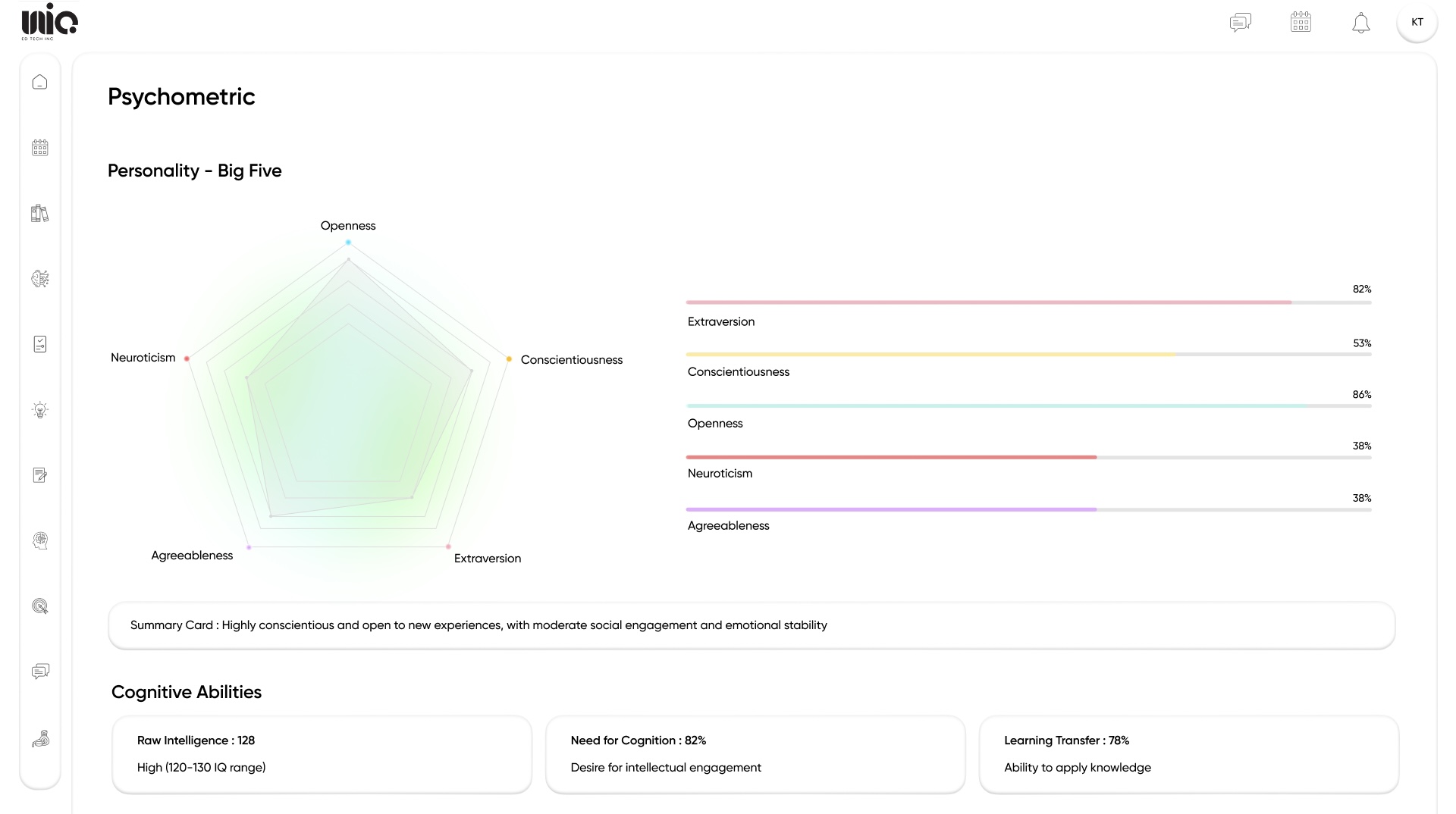Open the lightbulb ideas sidebar icon
The width and height of the screenshot is (1456, 814).
pos(40,410)
